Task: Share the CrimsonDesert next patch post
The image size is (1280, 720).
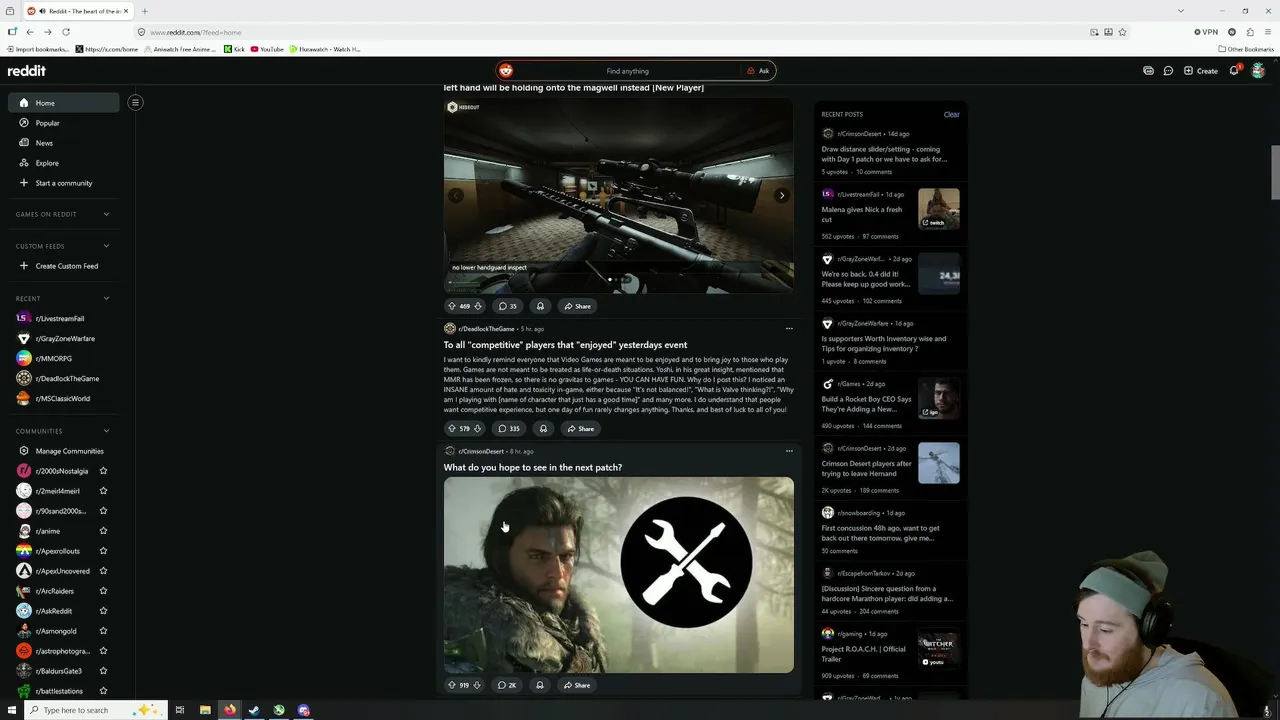Action: [577, 685]
